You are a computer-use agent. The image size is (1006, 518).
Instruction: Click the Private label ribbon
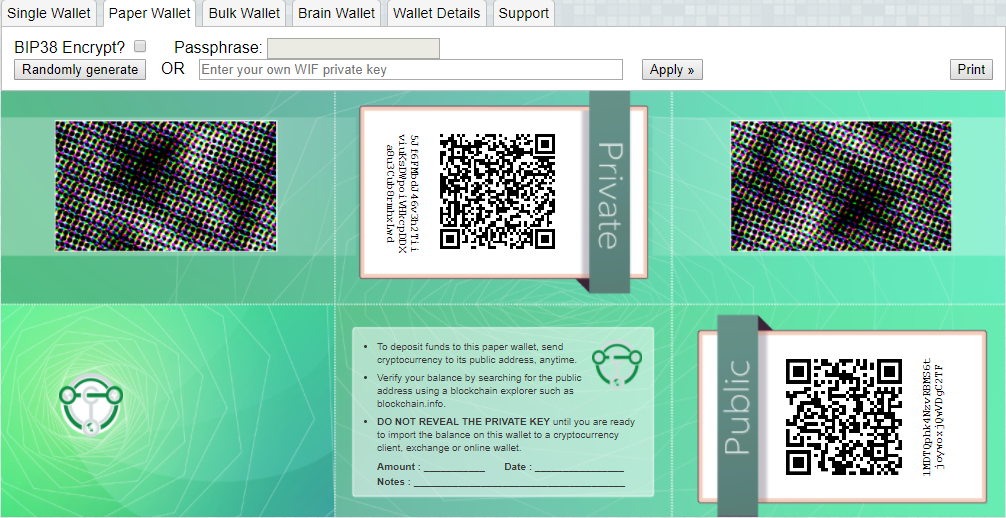[x=610, y=192]
